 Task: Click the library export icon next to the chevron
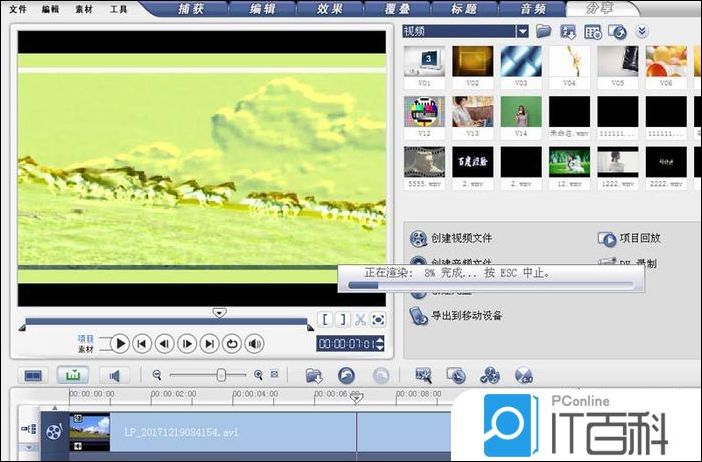[x=617, y=32]
